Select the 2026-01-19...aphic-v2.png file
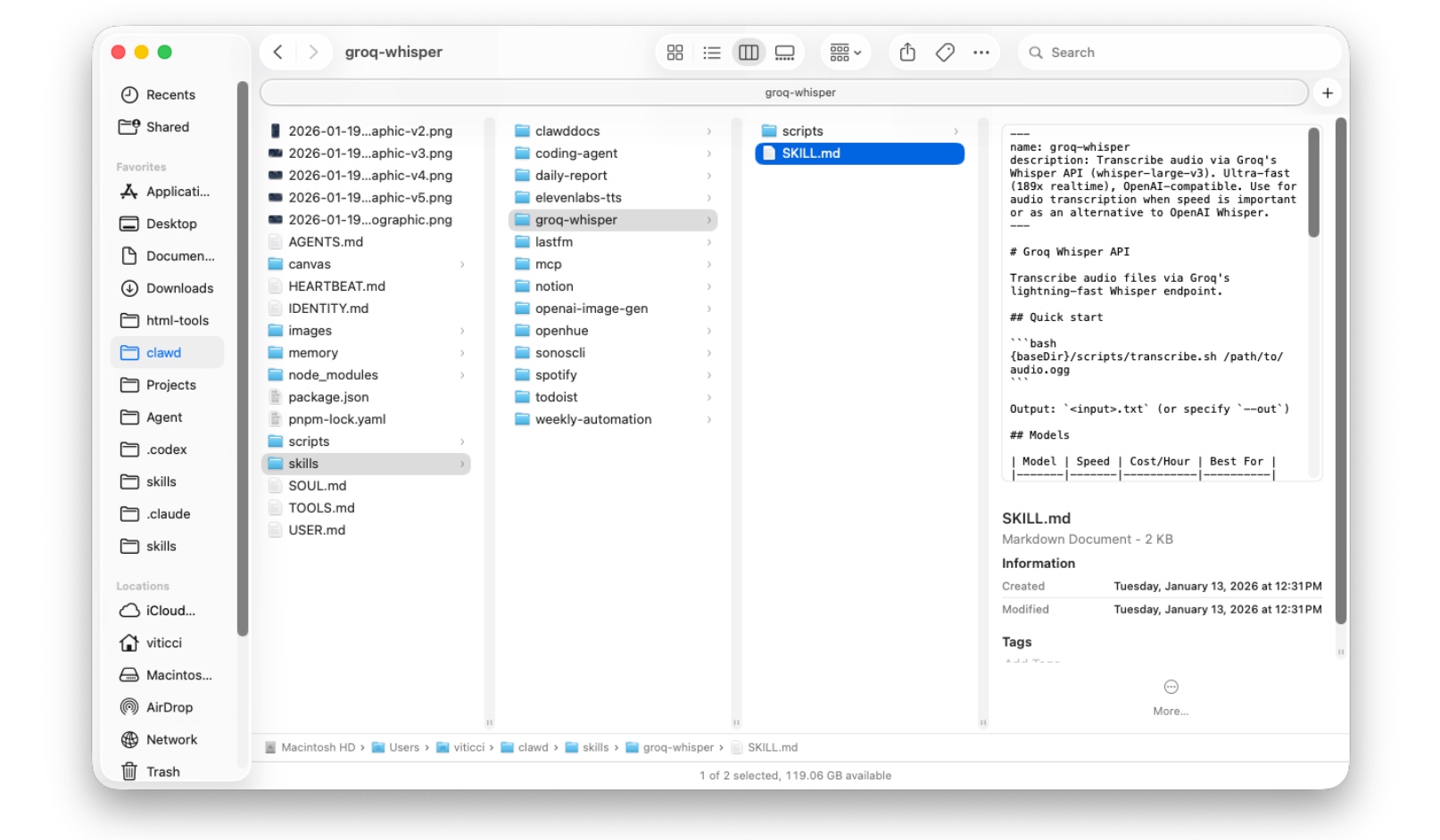Viewport: 1440px width, 840px height. (366, 131)
